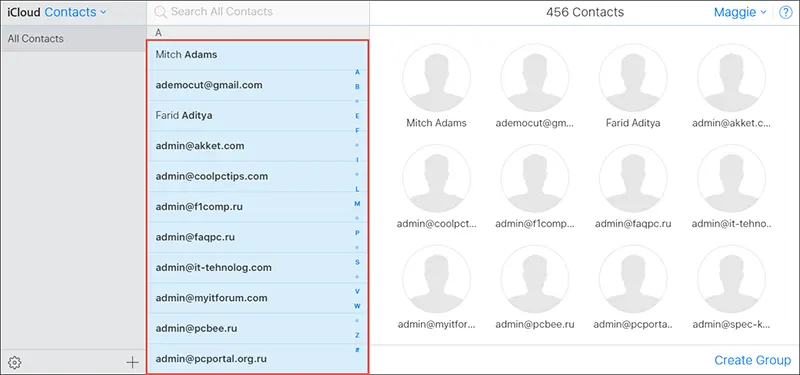Screen dimensions: 800x375
Task: Select Mitch Adams in contact list
Action: (257, 55)
